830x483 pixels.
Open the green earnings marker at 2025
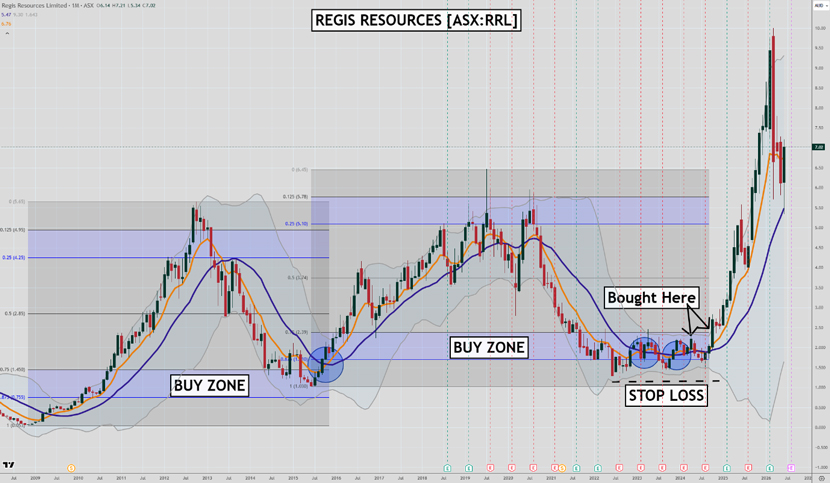(727, 468)
